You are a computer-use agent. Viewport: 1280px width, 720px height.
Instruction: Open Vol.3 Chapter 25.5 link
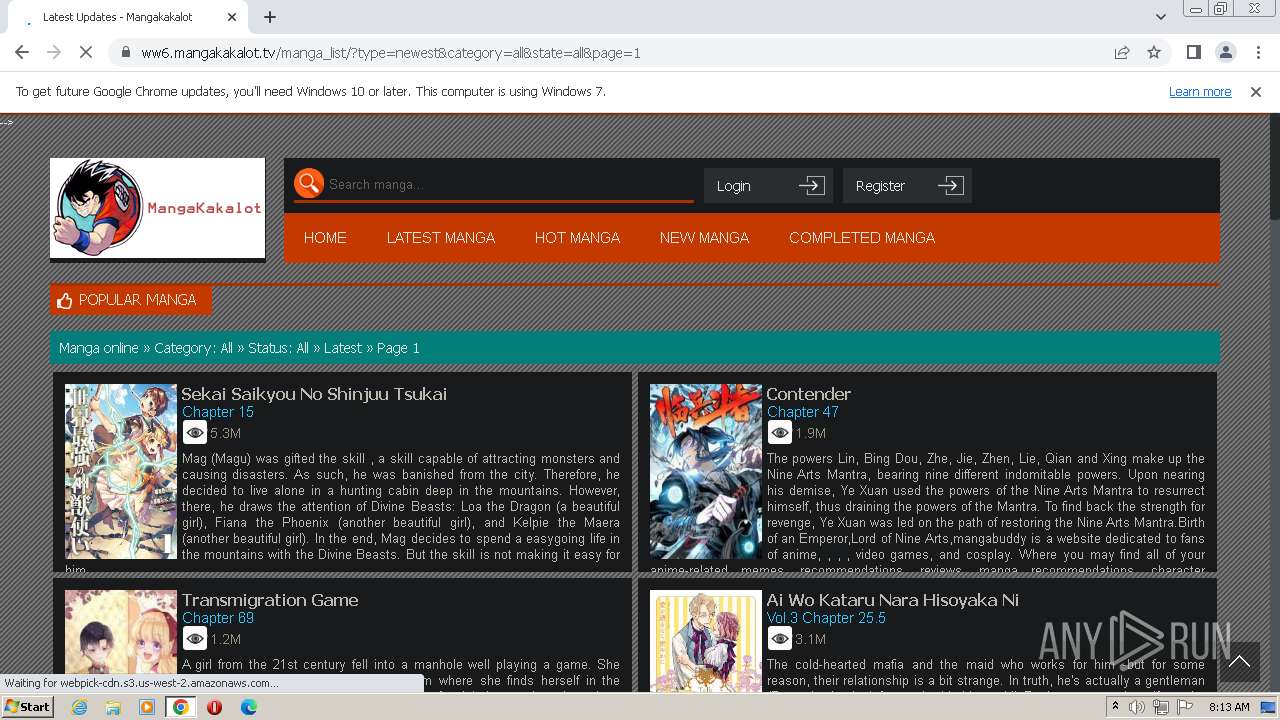pos(826,618)
